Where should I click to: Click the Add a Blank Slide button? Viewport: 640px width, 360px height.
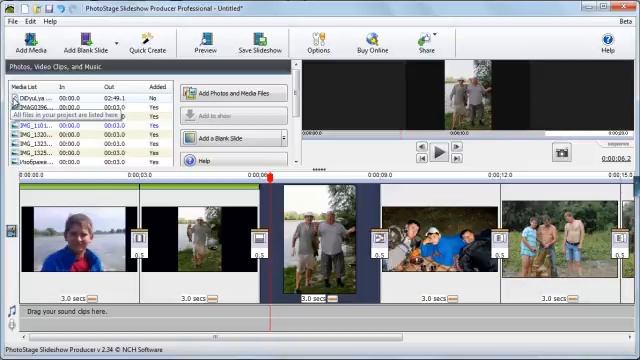[x=231, y=138]
